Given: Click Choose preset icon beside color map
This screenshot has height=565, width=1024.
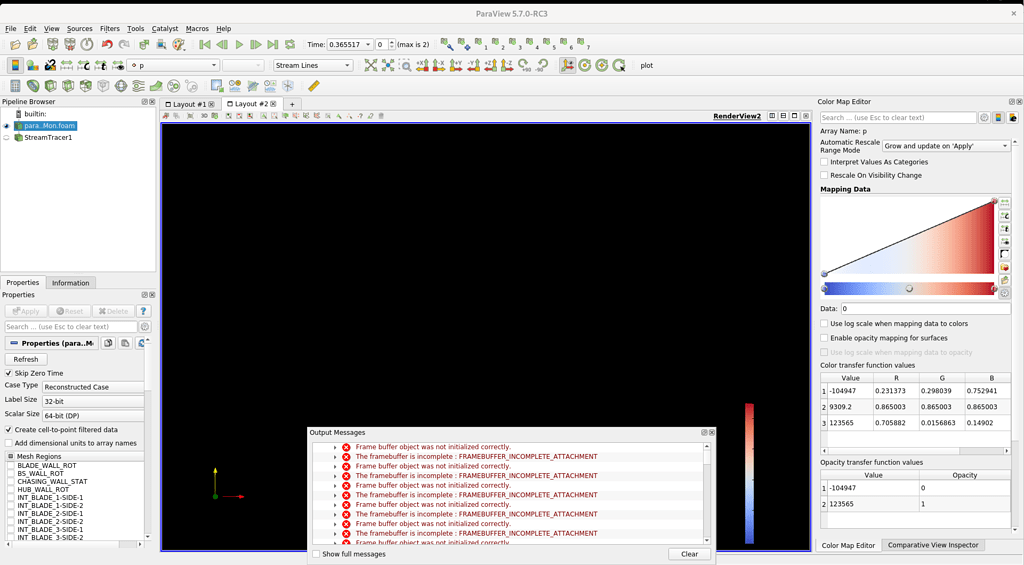Looking at the screenshot, I should click(1004, 267).
